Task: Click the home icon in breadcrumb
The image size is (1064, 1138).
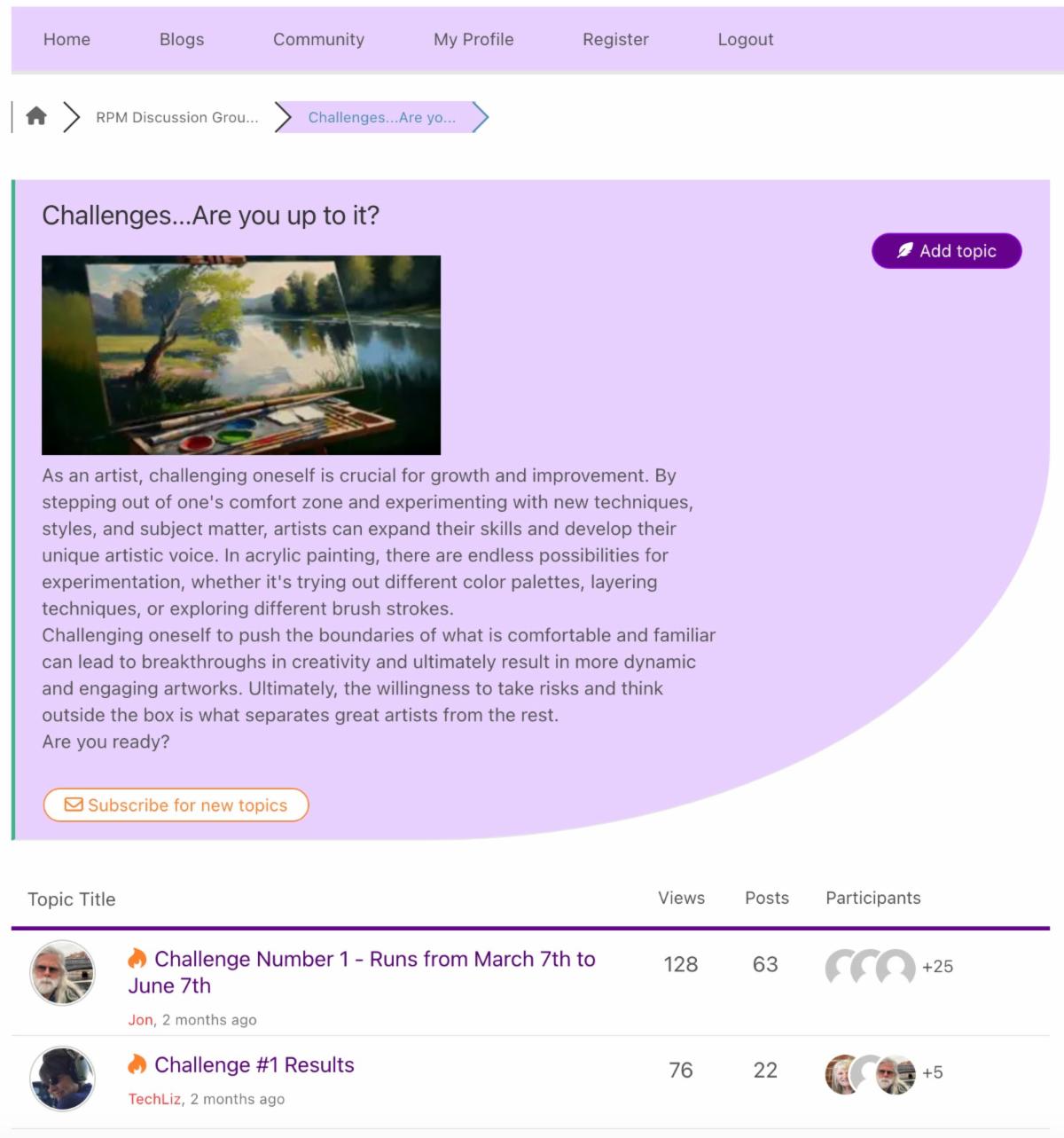Action: (x=36, y=116)
